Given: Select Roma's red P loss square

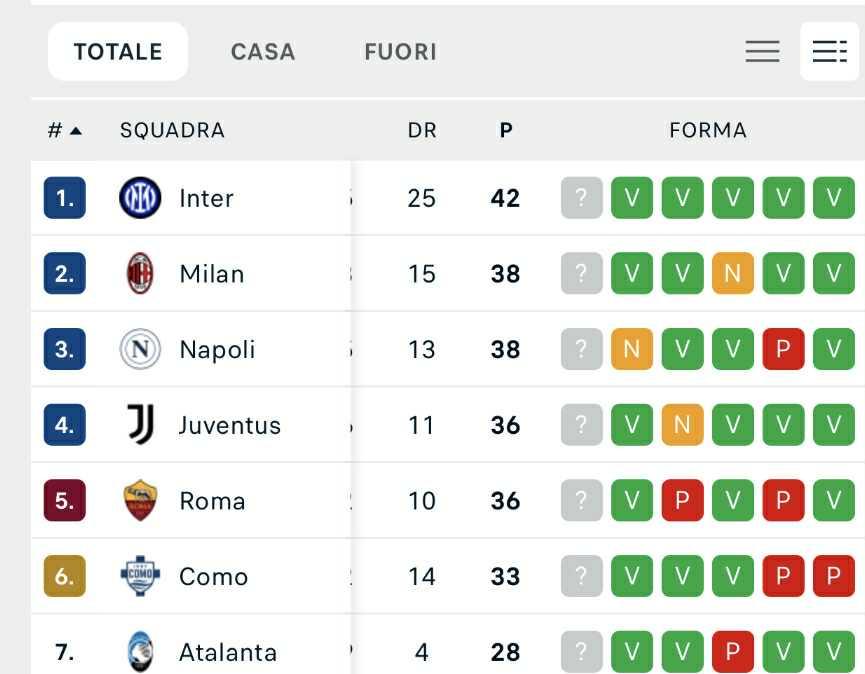Looking at the screenshot, I should pyautogui.click(x=682, y=501).
